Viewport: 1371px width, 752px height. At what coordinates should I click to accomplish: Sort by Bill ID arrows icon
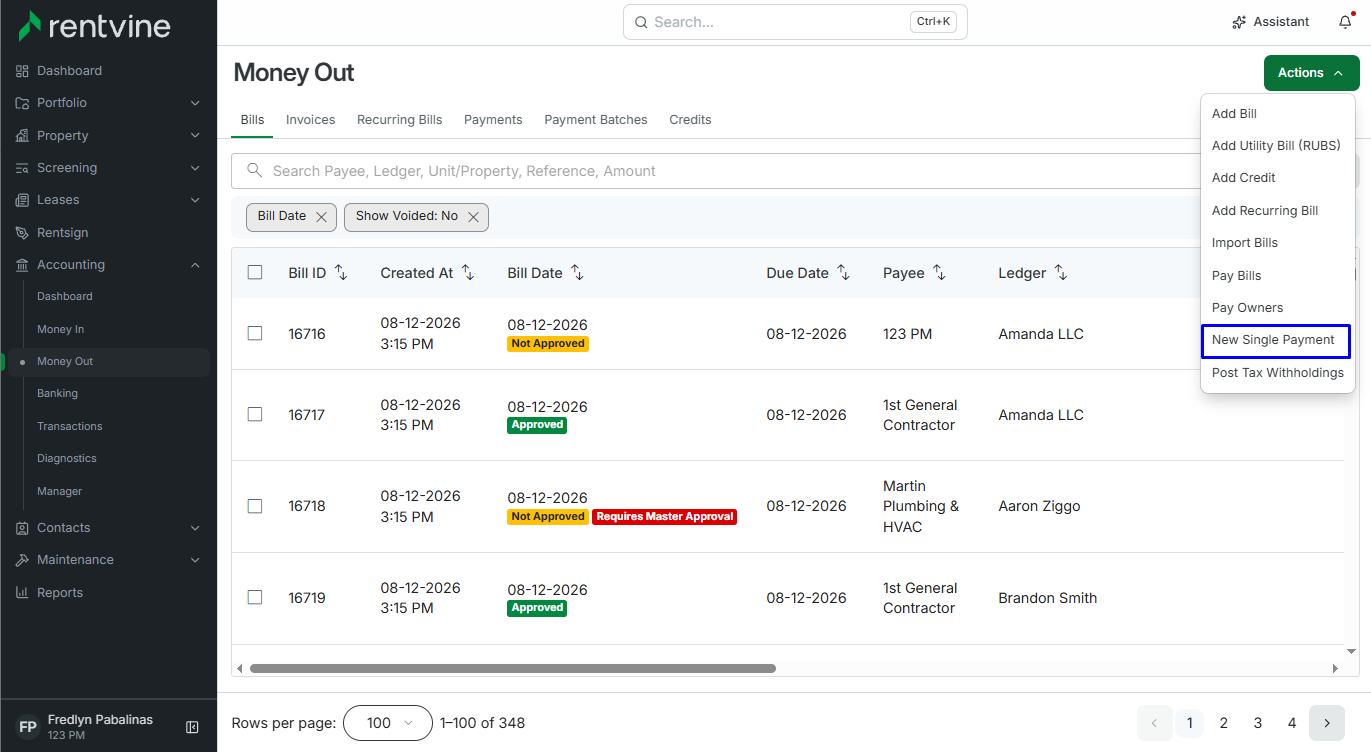(x=341, y=273)
